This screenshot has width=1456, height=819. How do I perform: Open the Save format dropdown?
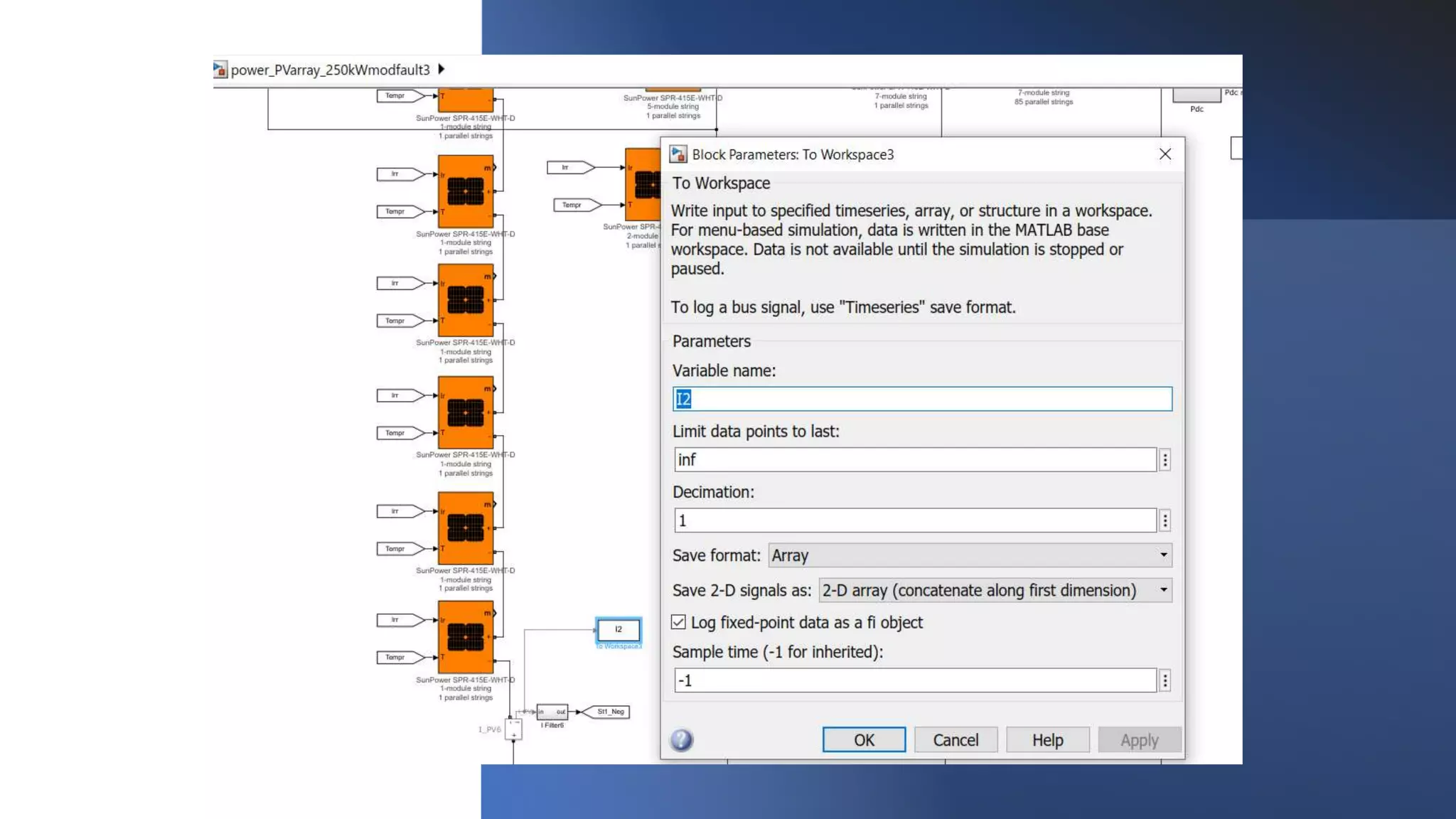969,555
